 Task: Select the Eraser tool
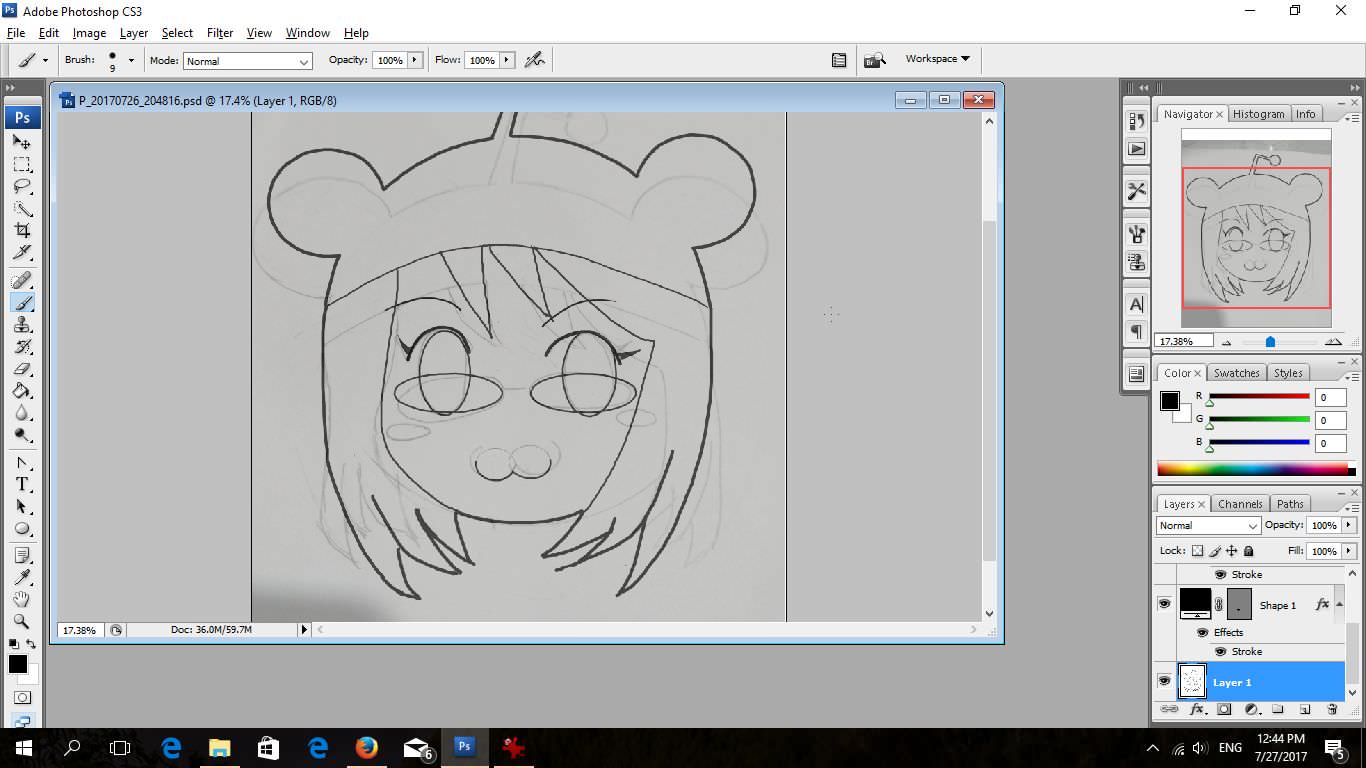pyautogui.click(x=22, y=369)
